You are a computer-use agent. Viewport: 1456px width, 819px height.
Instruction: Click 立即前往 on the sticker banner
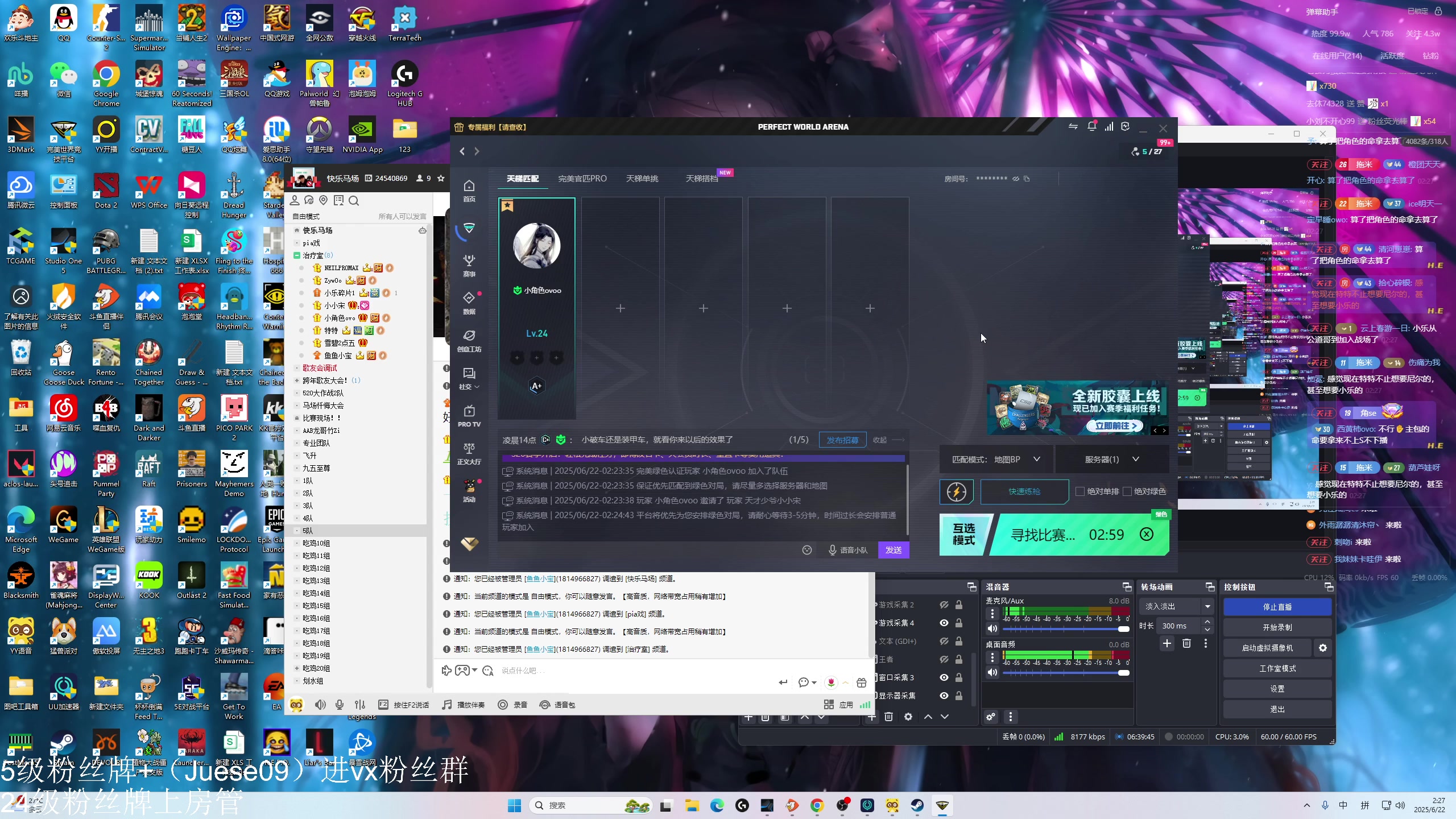click(x=1115, y=425)
